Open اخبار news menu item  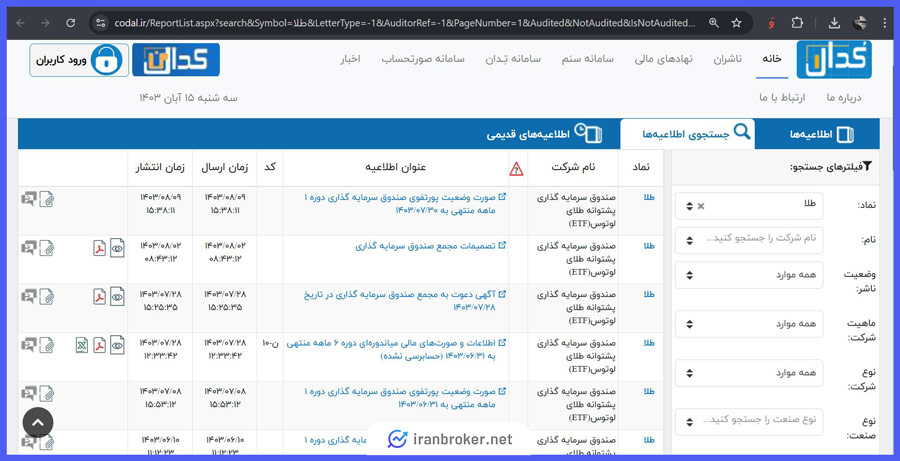coord(350,59)
